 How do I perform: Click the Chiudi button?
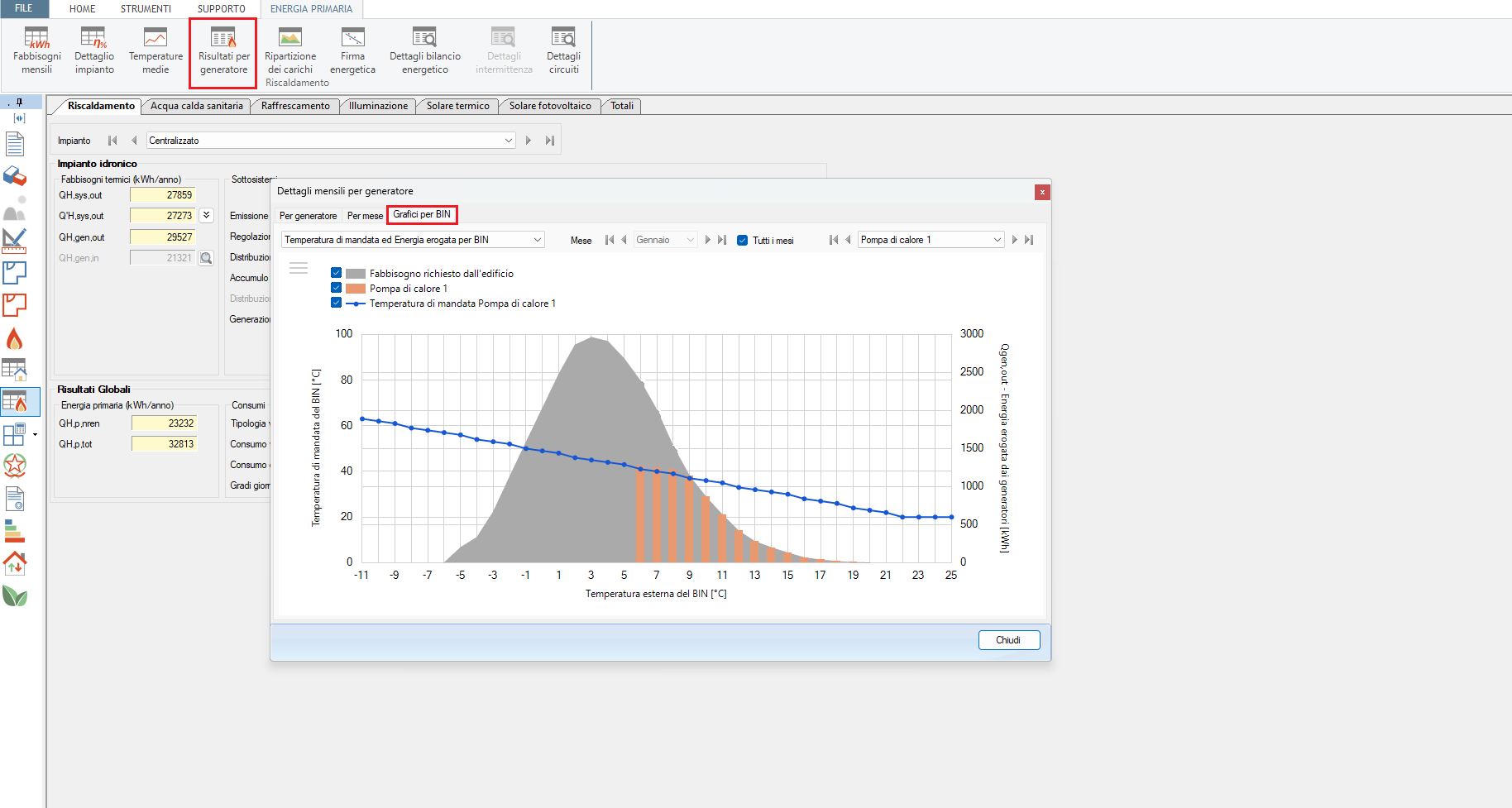[1008, 640]
